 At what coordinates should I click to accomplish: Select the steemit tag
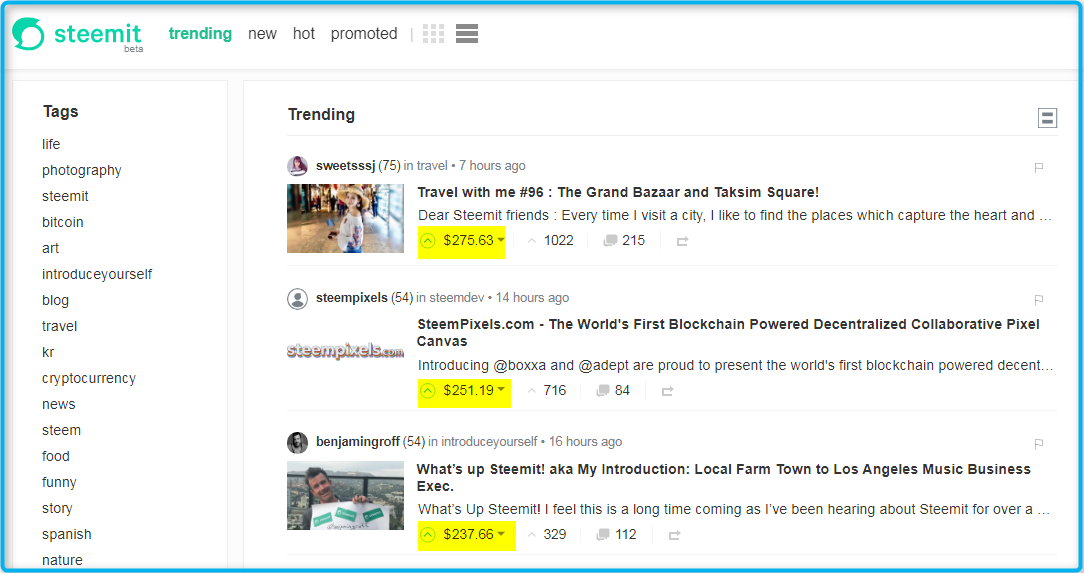[x=65, y=196]
